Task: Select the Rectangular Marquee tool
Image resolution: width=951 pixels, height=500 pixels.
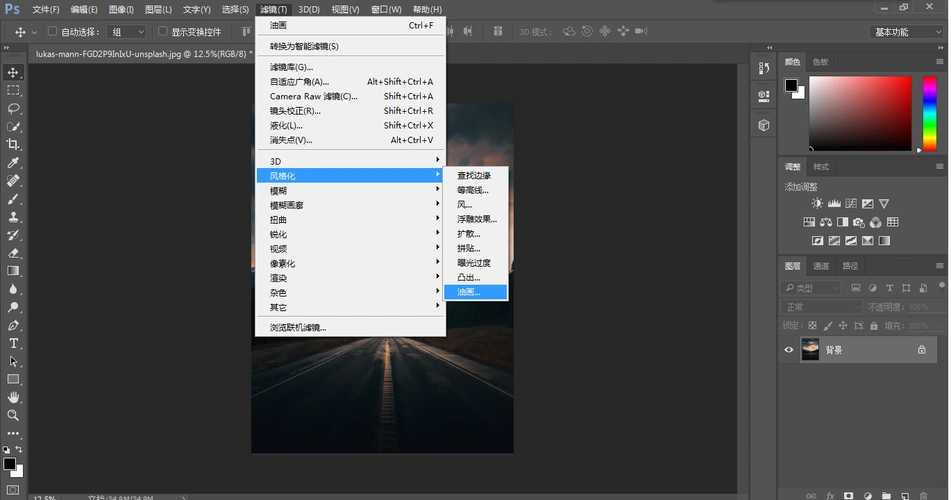Action: [13, 90]
